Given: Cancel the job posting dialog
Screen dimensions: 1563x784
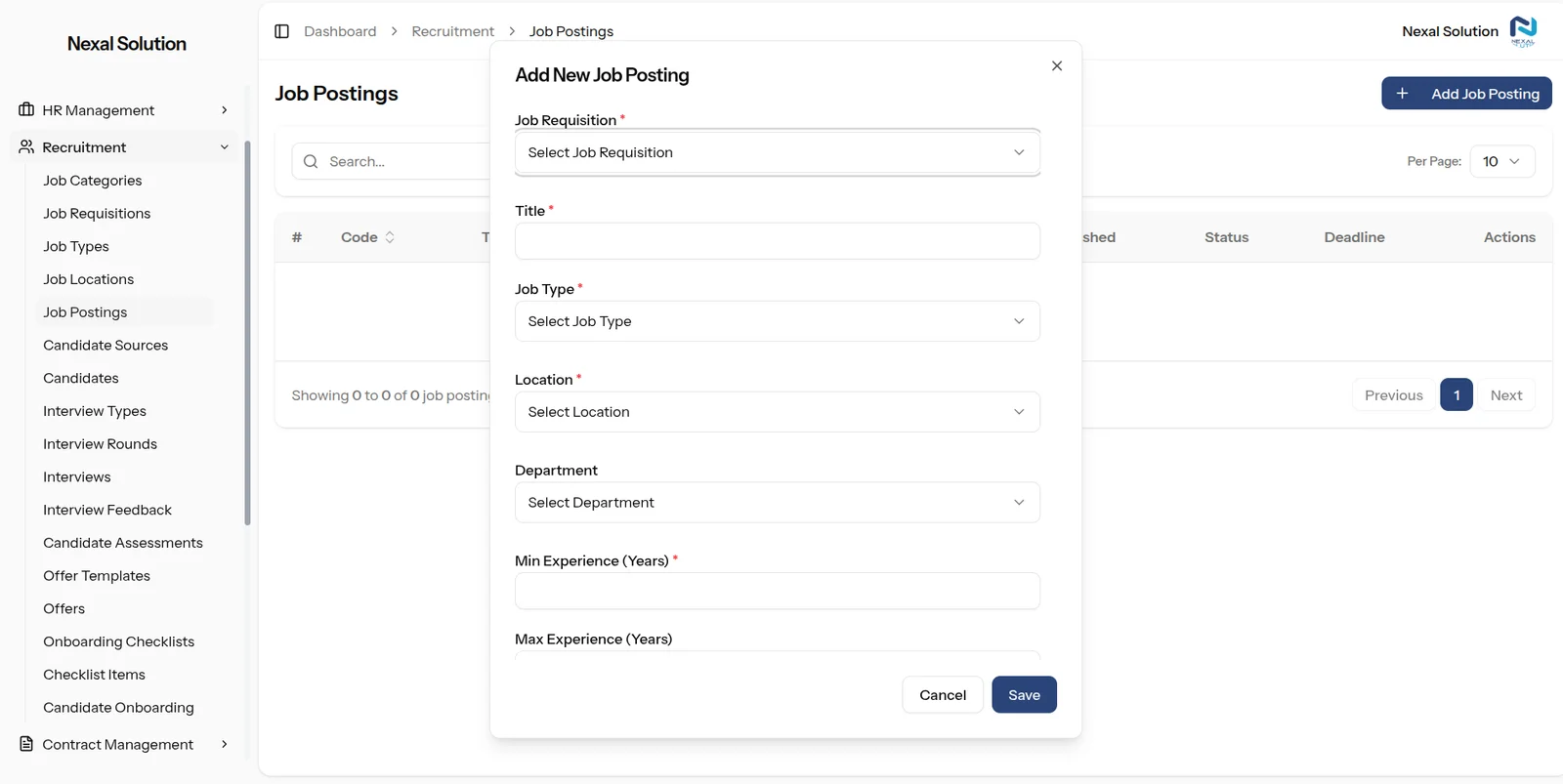Looking at the screenshot, I should click(x=942, y=694).
